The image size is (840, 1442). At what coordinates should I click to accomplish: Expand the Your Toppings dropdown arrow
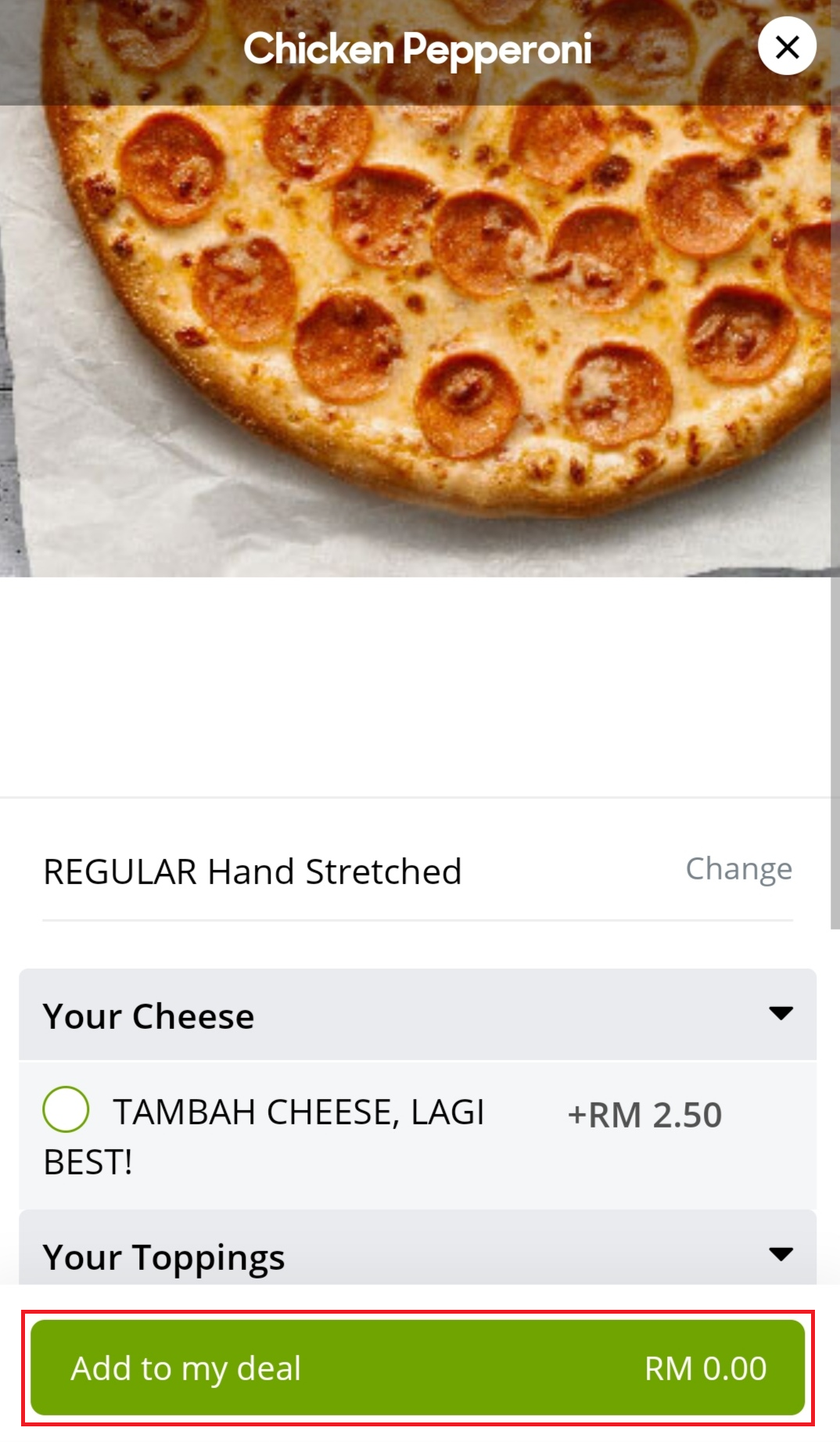(781, 1254)
